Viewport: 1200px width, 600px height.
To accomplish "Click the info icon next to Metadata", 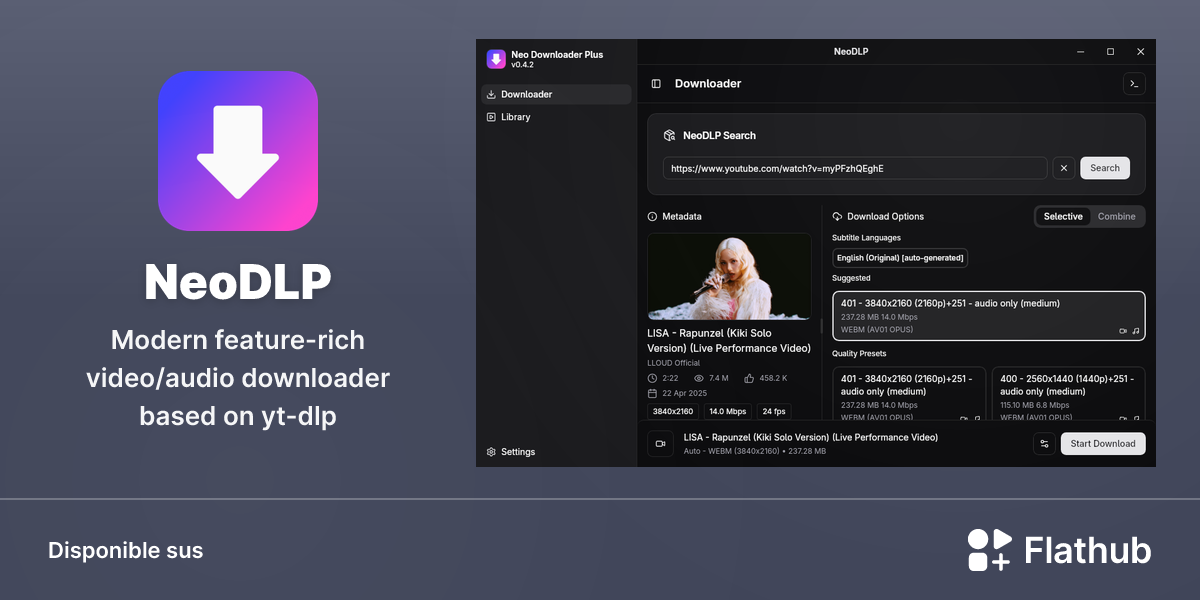I will coord(653,216).
